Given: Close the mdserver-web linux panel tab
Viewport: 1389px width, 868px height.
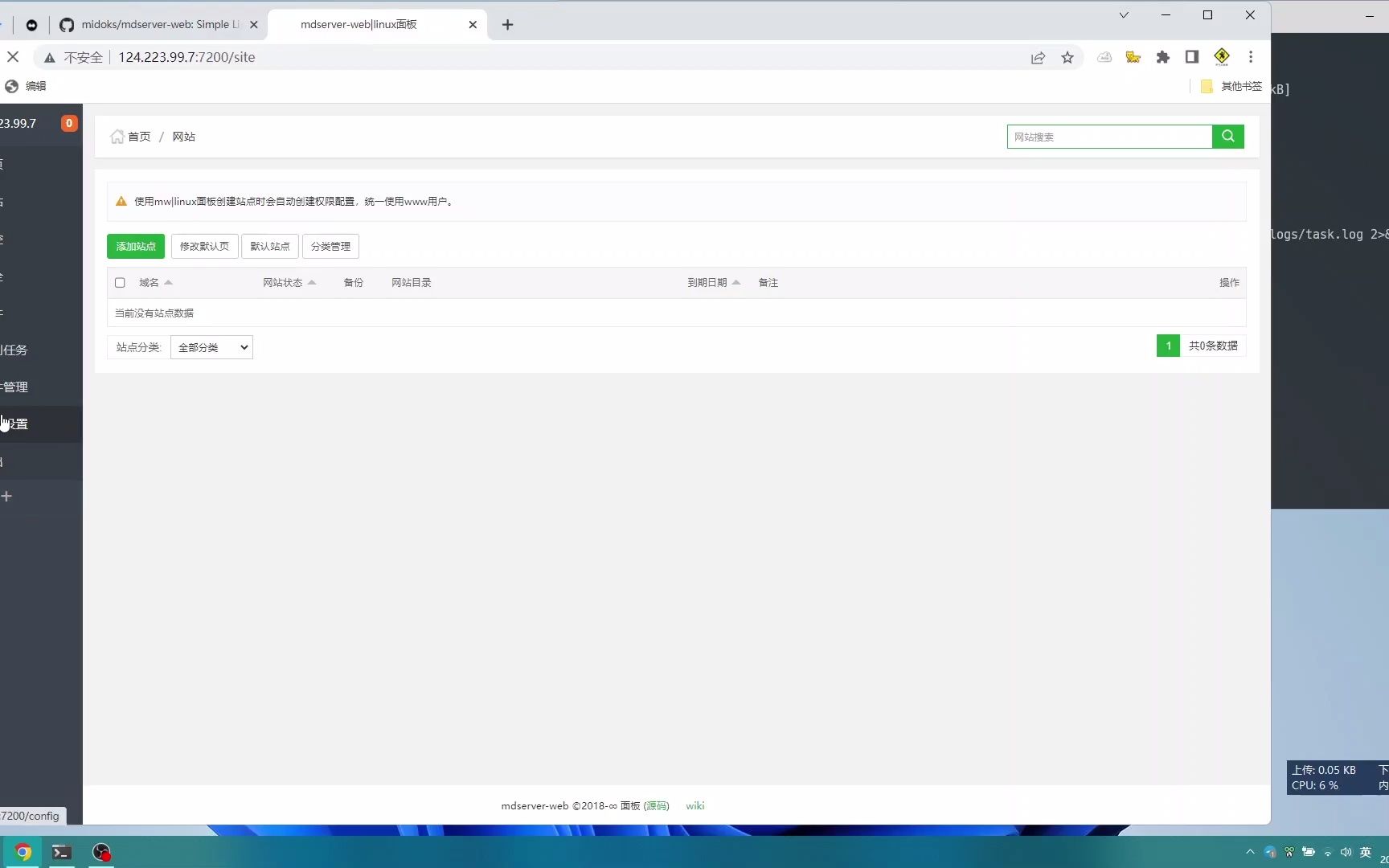Looking at the screenshot, I should click(473, 25).
